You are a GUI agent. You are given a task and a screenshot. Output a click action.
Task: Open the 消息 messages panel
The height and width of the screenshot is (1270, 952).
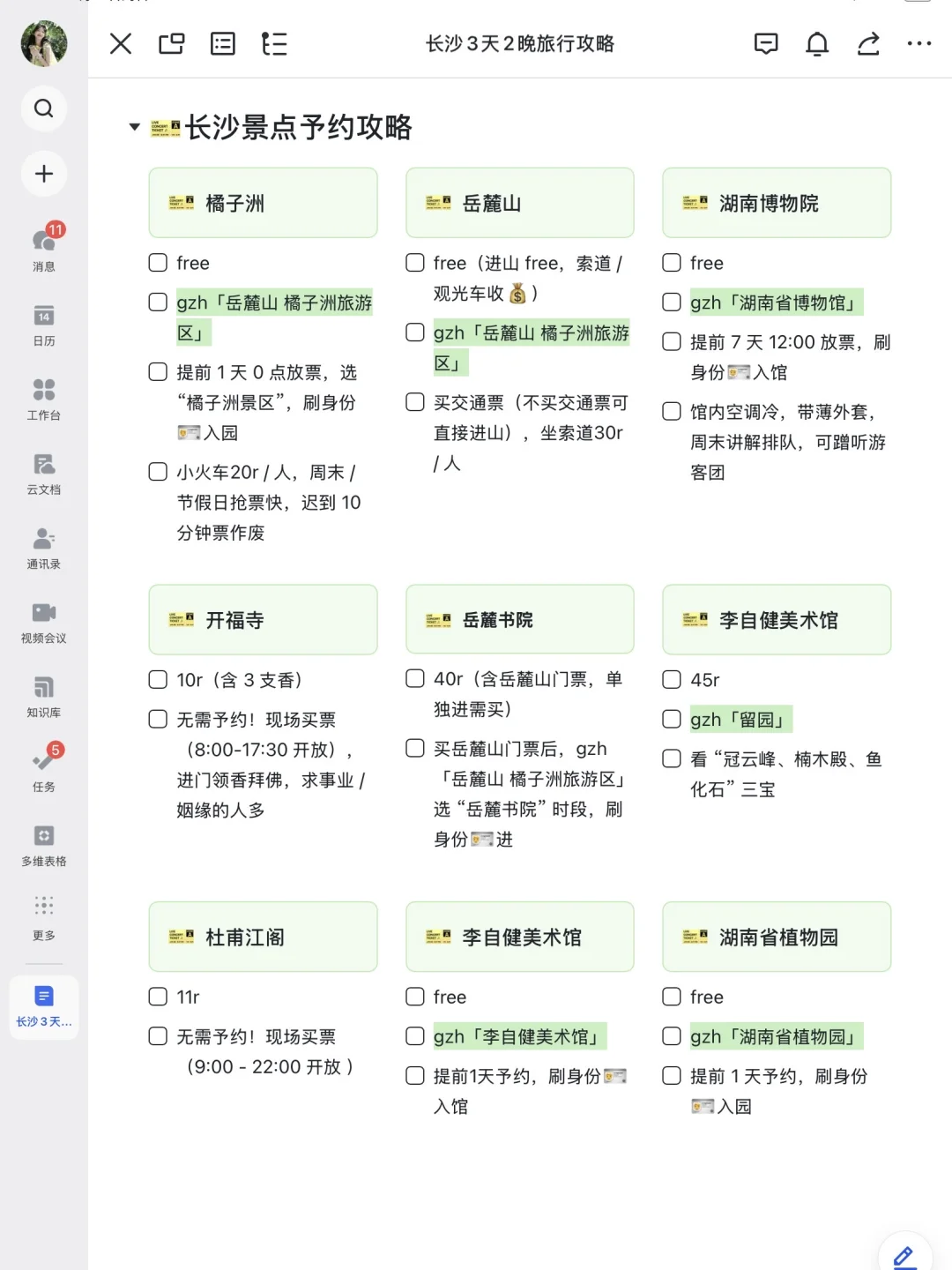(x=44, y=245)
